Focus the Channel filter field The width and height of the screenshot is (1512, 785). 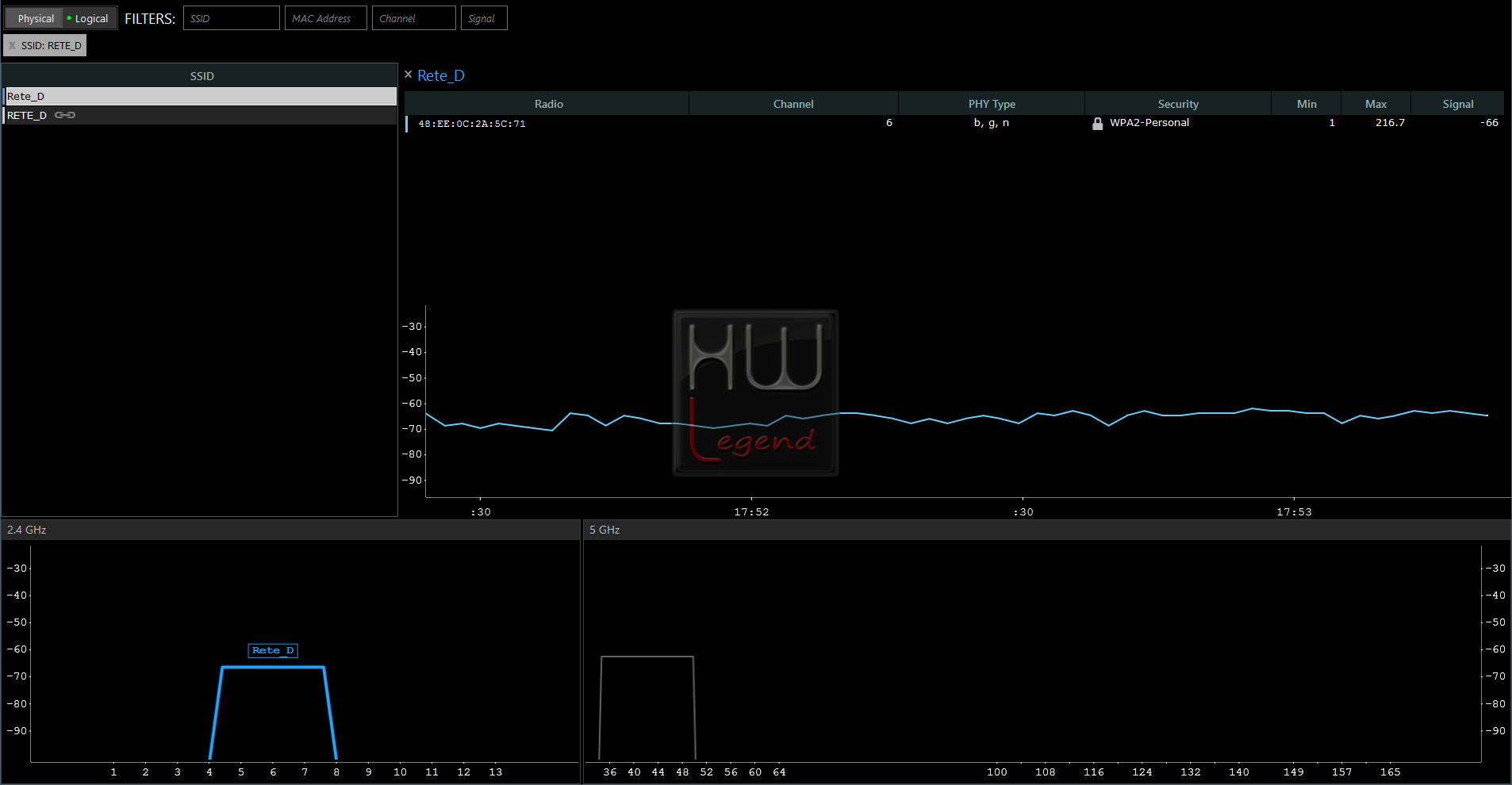click(x=414, y=18)
